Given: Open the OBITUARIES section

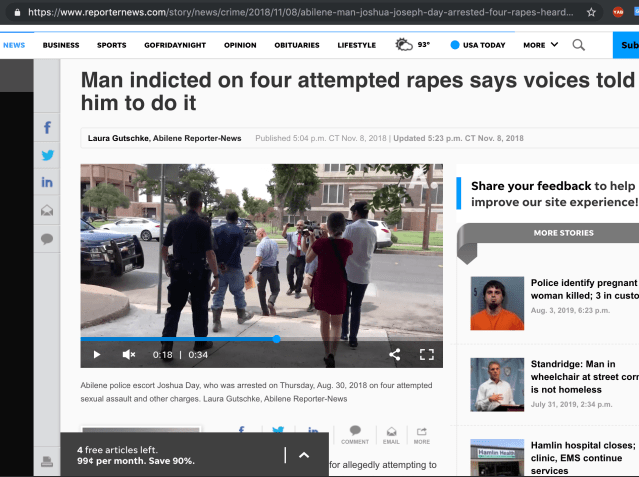Looking at the screenshot, I should (297, 45).
